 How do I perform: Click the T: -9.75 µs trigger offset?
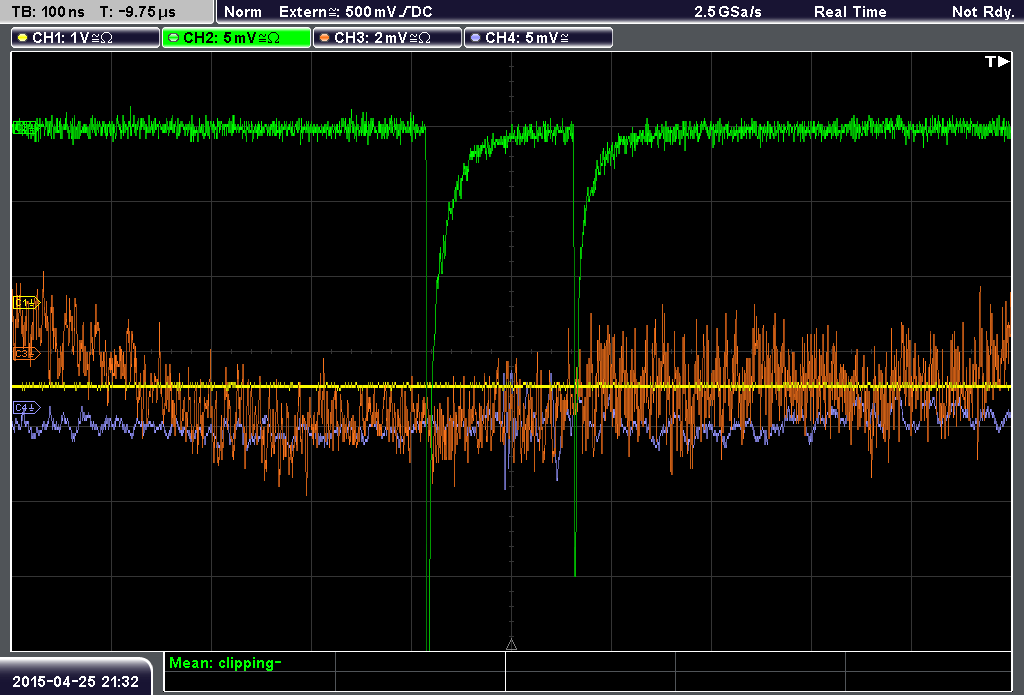click(x=137, y=12)
